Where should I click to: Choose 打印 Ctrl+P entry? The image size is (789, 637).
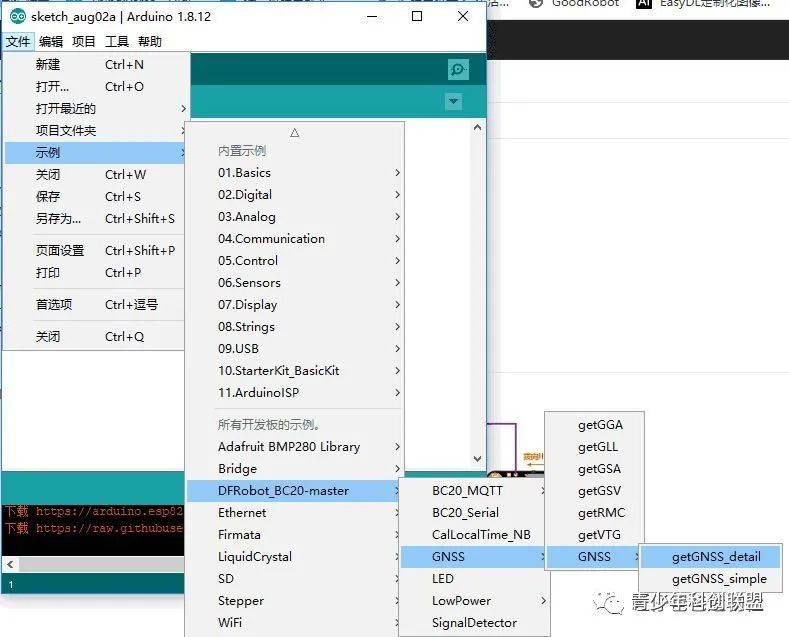(97, 273)
